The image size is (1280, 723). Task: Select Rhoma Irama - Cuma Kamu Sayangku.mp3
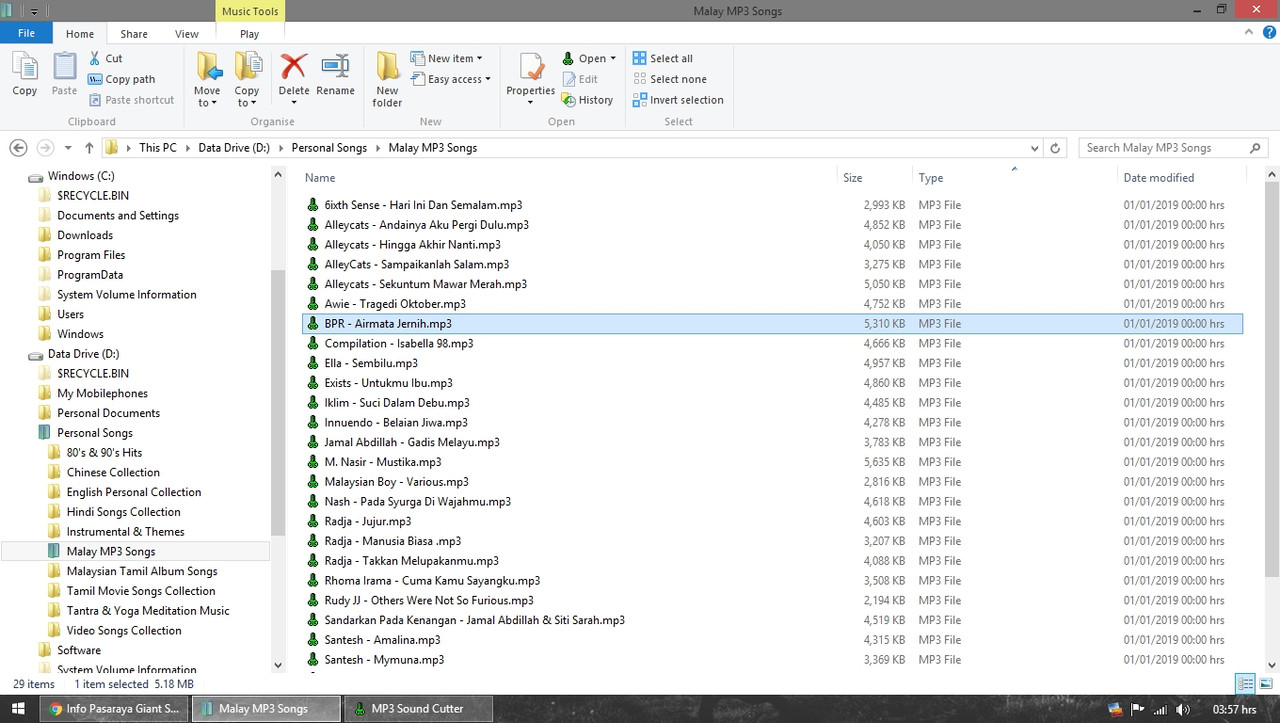point(432,581)
